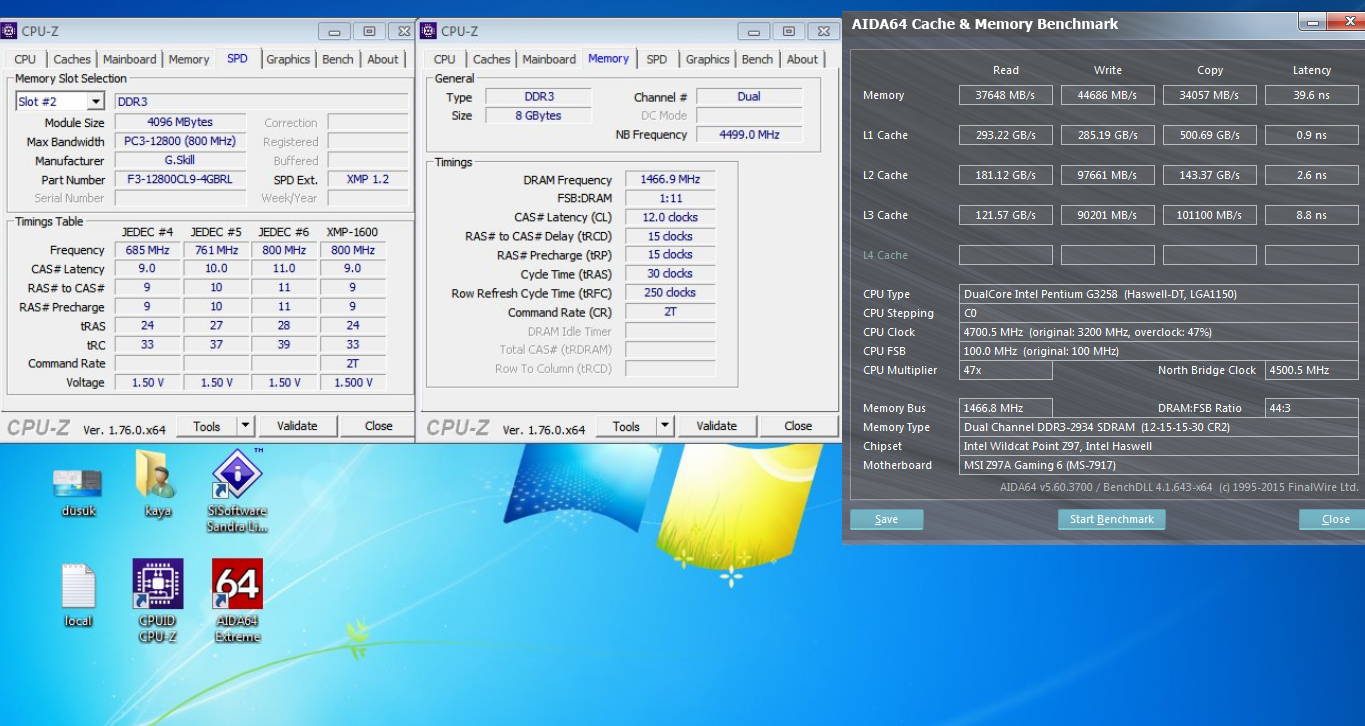Switch to CPU tab in Memory window
The width and height of the screenshot is (1365, 726).
(x=445, y=59)
